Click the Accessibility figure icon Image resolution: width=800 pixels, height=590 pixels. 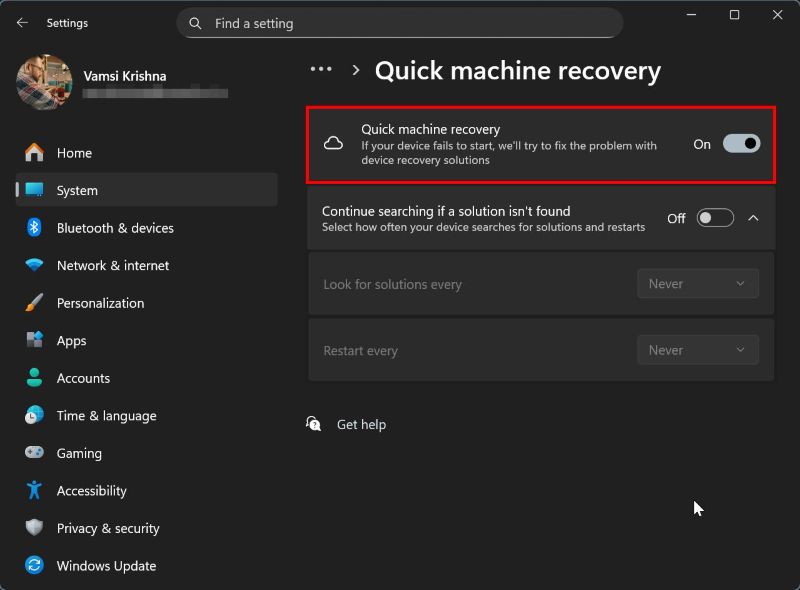(35, 491)
